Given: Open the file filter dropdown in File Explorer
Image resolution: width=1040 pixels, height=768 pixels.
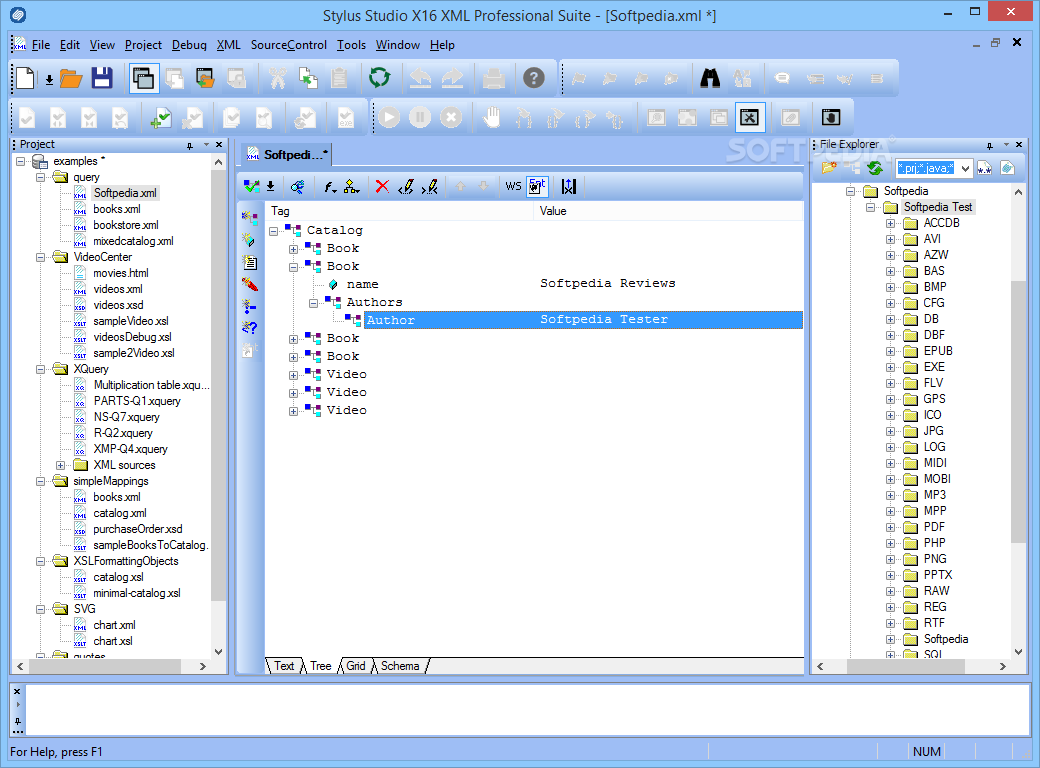Looking at the screenshot, I should pyautogui.click(x=965, y=168).
